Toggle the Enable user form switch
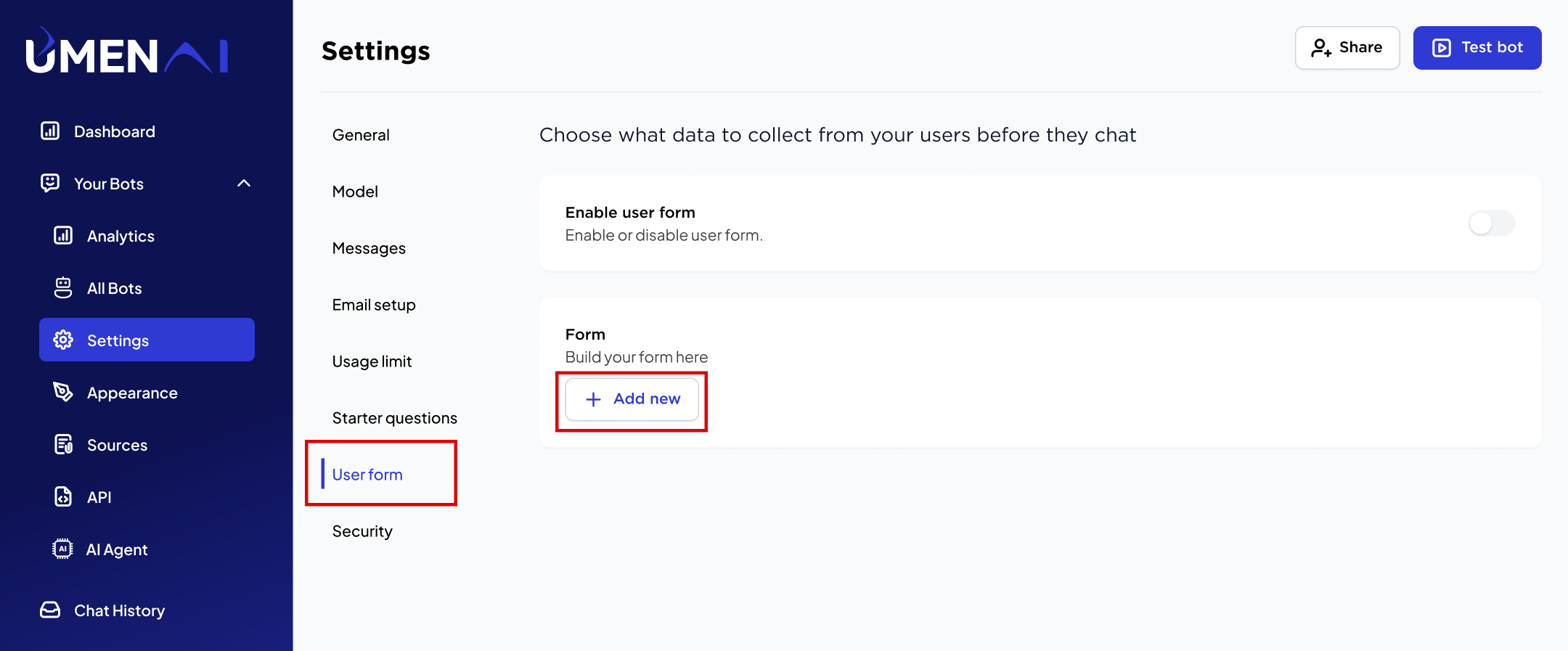Viewport: 1568px width, 651px height. [1492, 223]
